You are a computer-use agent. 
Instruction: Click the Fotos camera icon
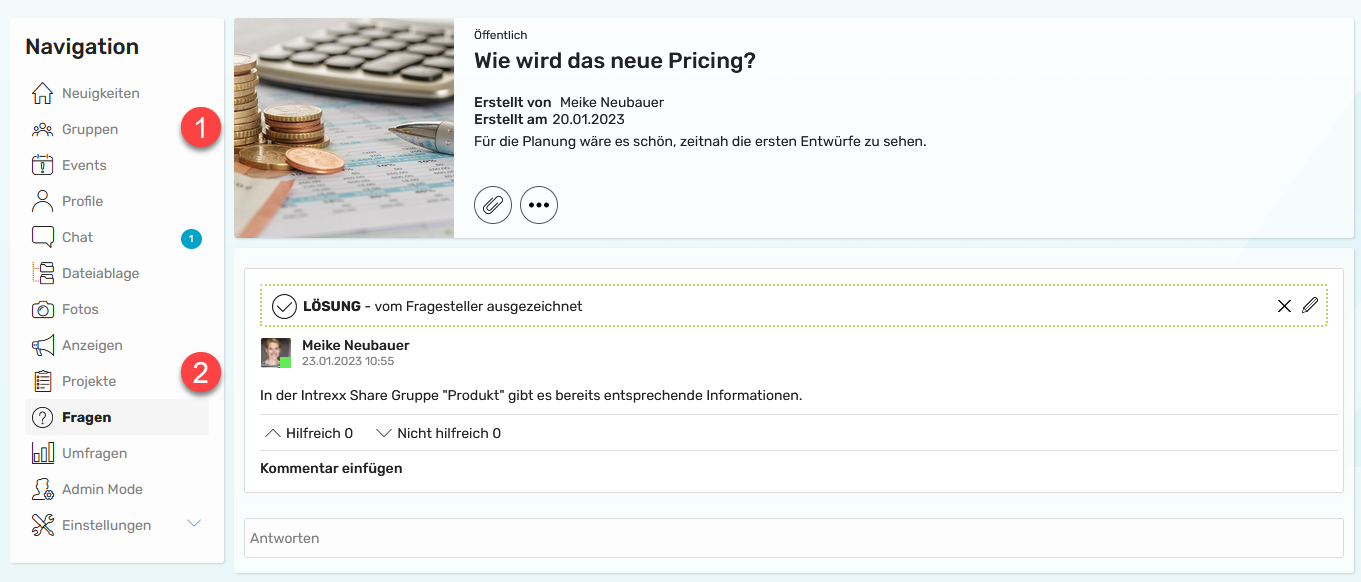(x=42, y=309)
